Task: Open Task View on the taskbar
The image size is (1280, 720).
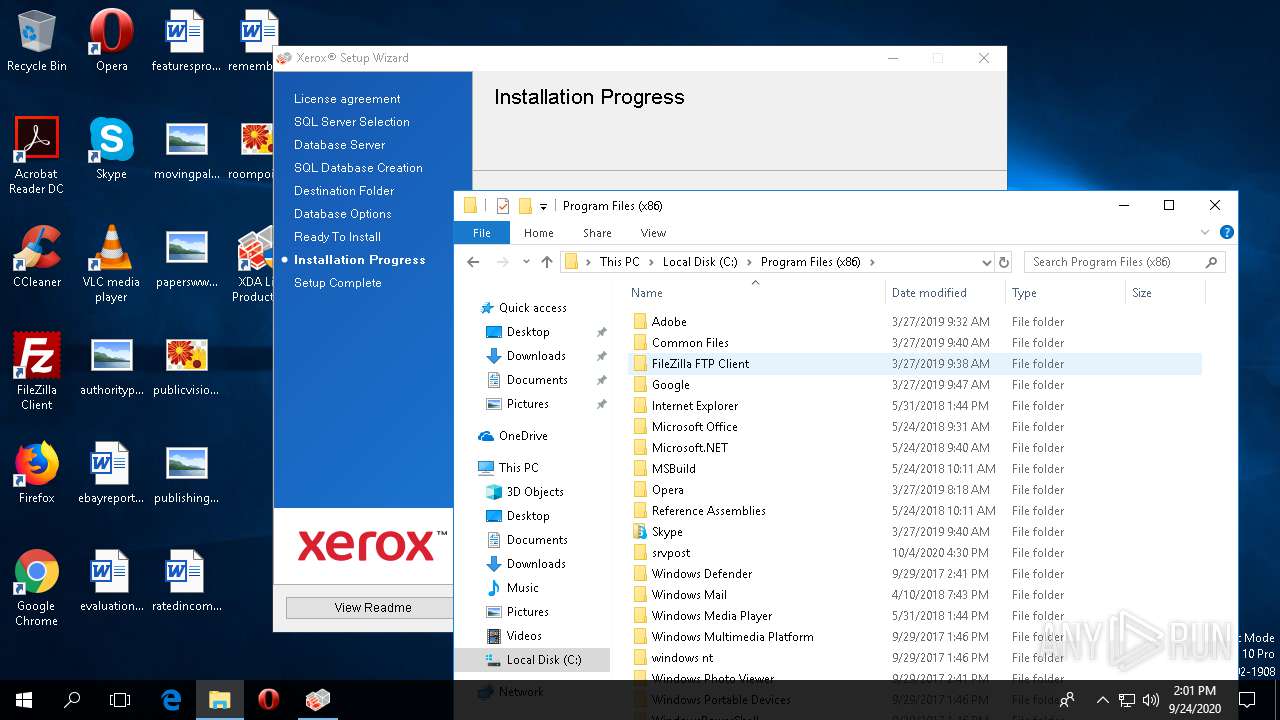Action: pos(120,700)
